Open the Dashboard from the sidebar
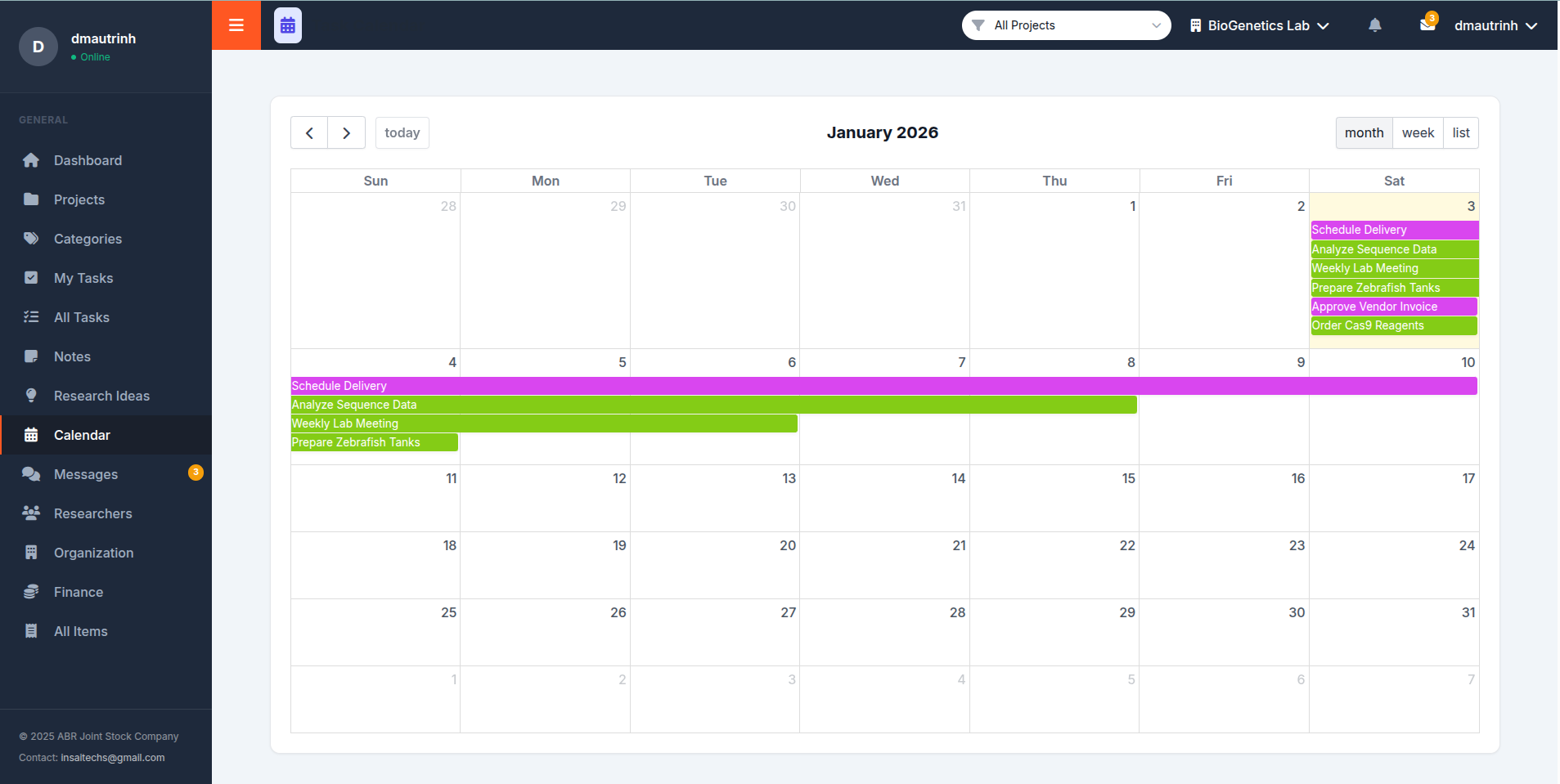Viewport: 1560px width, 784px height. pos(88,160)
